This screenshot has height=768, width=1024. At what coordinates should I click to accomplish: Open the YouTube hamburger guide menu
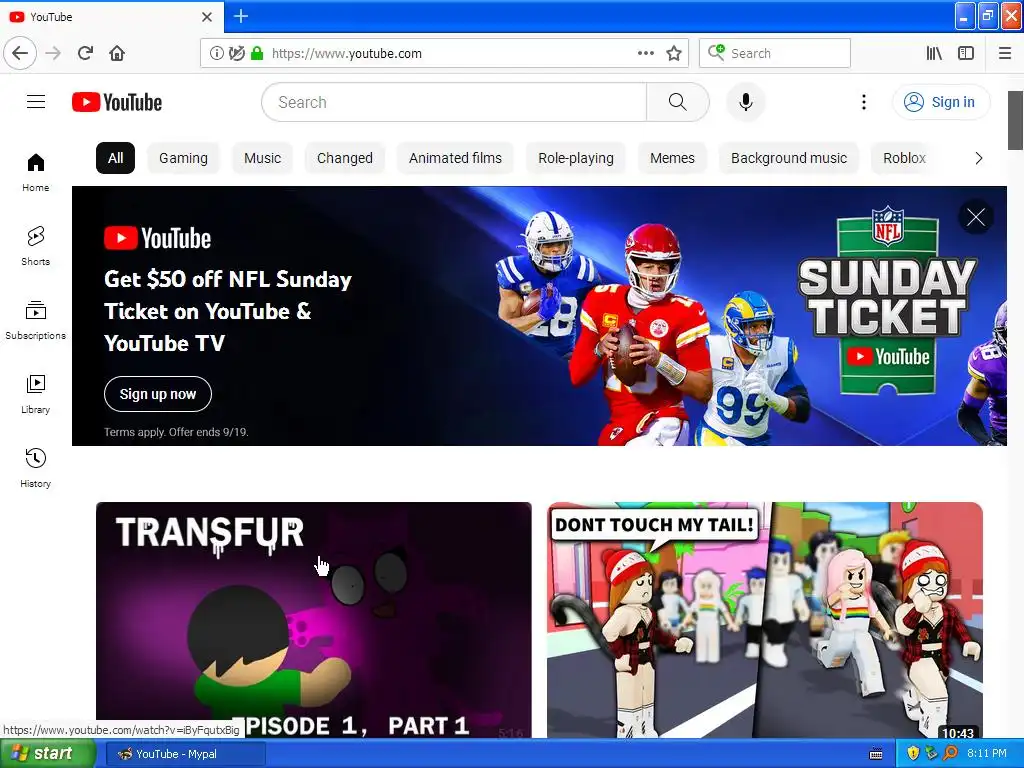36,102
